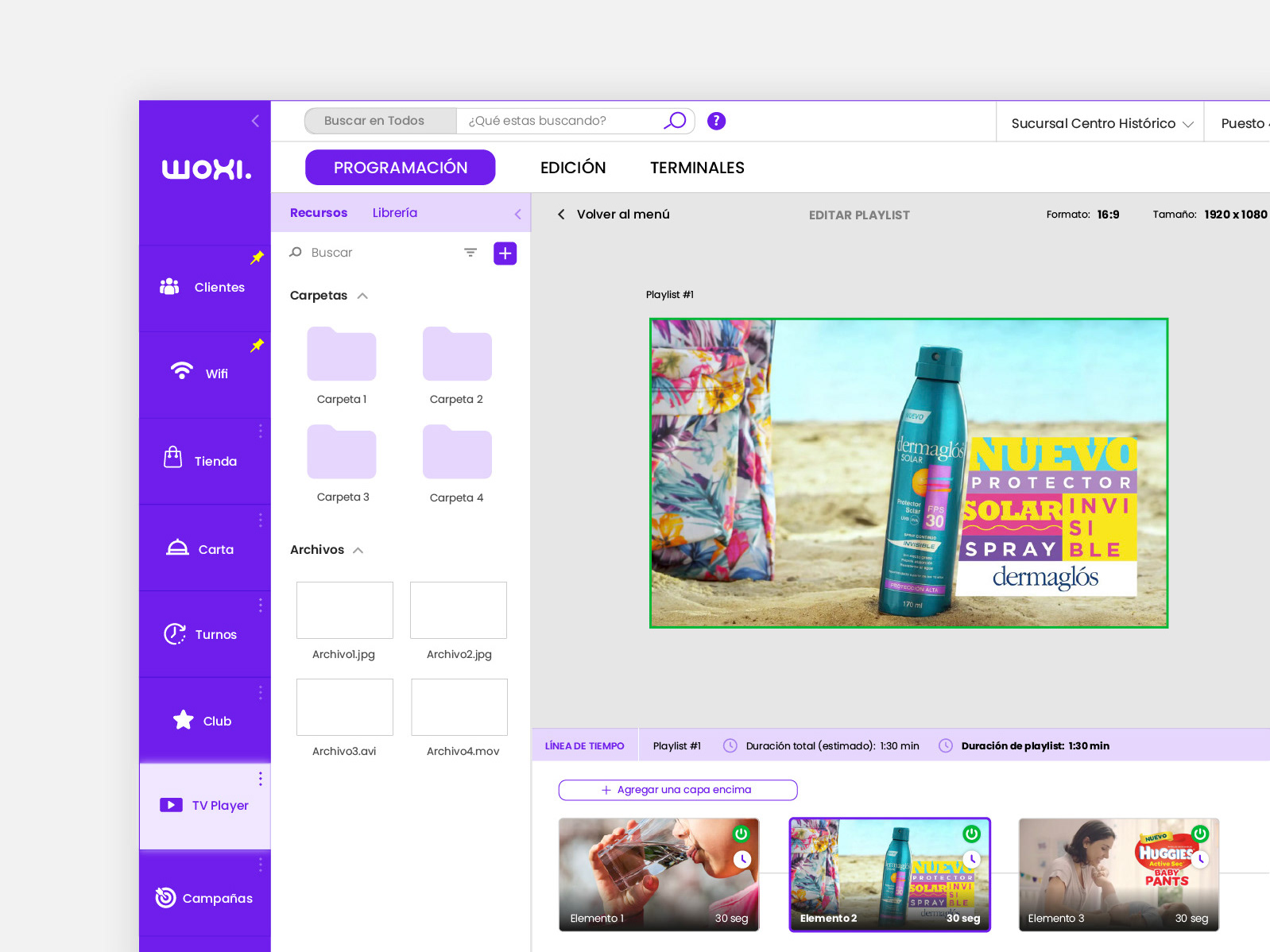Click the purple add resource plus button
Image resolution: width=1270 pixels, height=952 pixels.
(505, 253)
